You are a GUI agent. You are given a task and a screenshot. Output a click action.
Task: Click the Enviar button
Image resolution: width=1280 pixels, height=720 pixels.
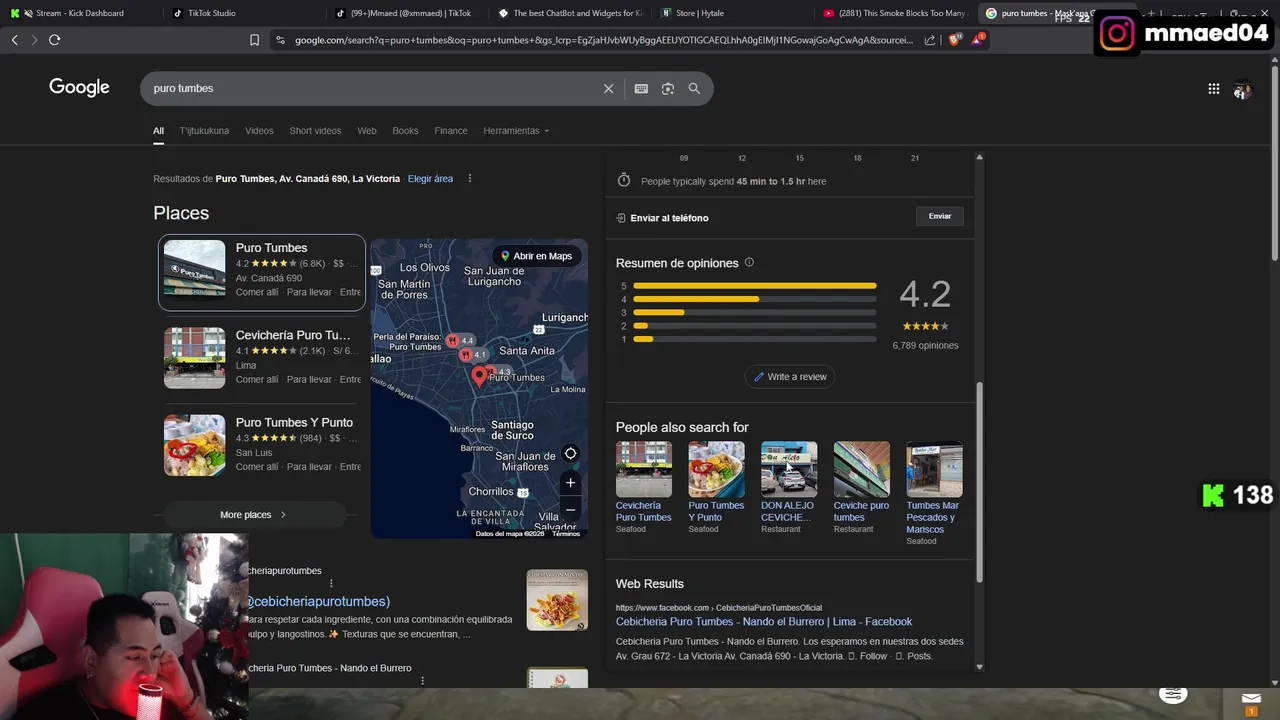940,216
